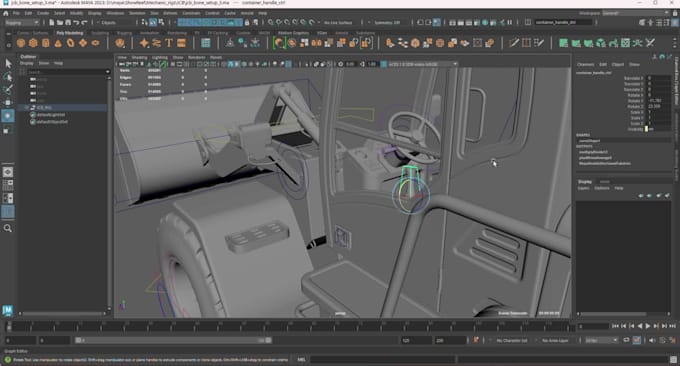680x366 pixels.
Task: Activate the Move tool in the toolbox
Action: coord(8,103)
